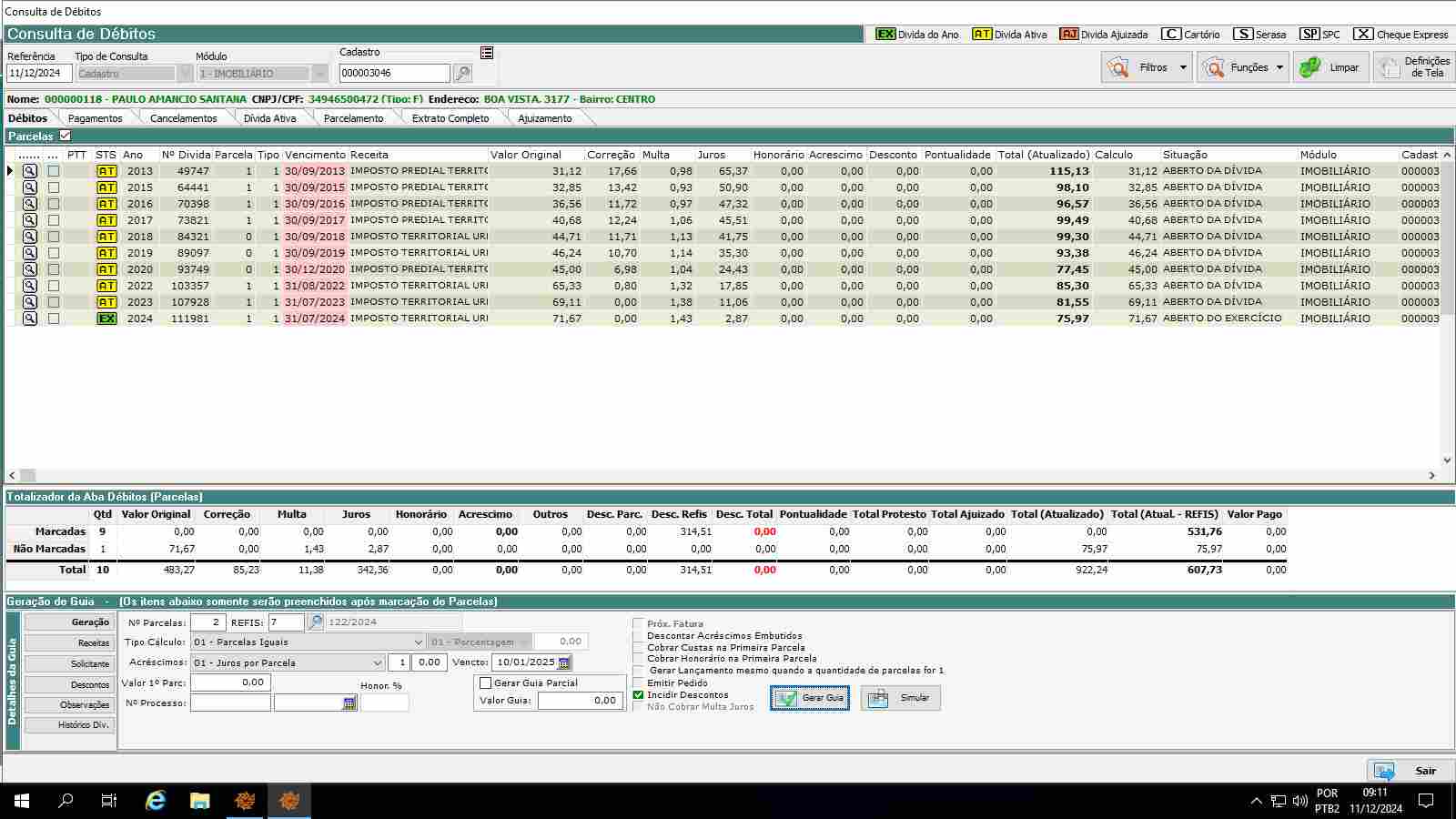Expand the Tipo Cálculo dropdown
The width and height of the screenshot is (1456, 819).
[x=418, y=642]
